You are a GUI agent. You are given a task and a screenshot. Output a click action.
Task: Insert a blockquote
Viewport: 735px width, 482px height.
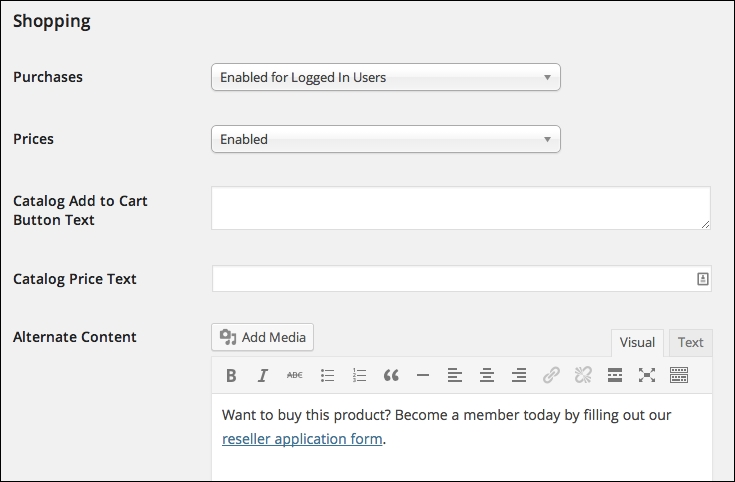[x=391, y=375]
